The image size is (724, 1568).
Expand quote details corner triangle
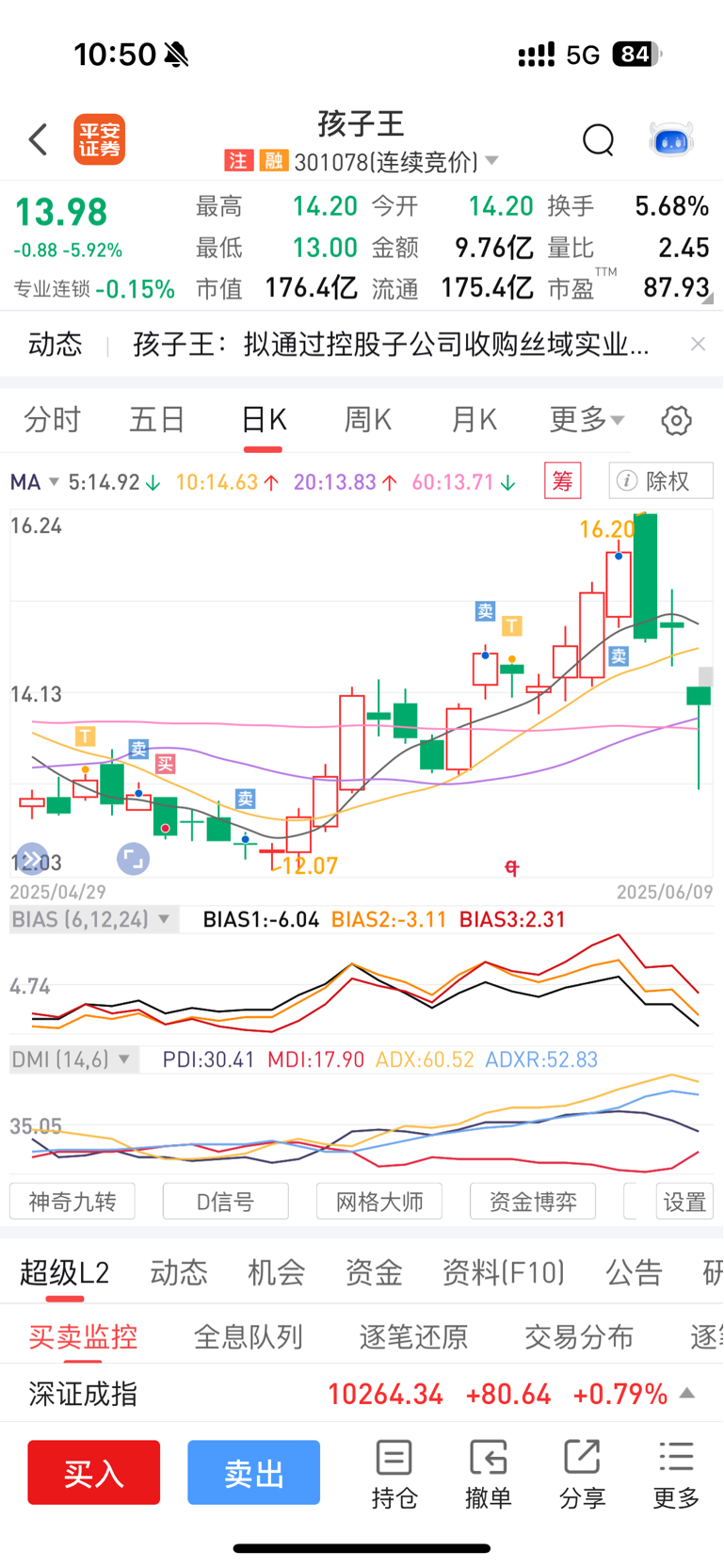pos(707,299)
